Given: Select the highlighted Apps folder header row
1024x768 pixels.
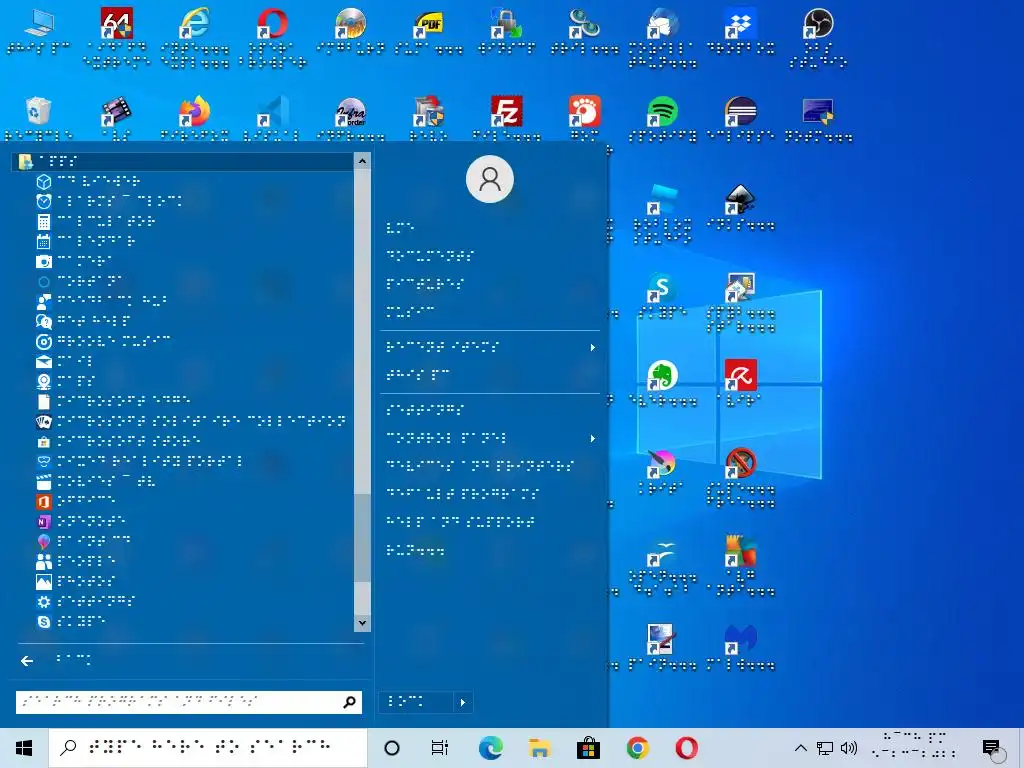Looking at the screenshot, I should 183,161.
